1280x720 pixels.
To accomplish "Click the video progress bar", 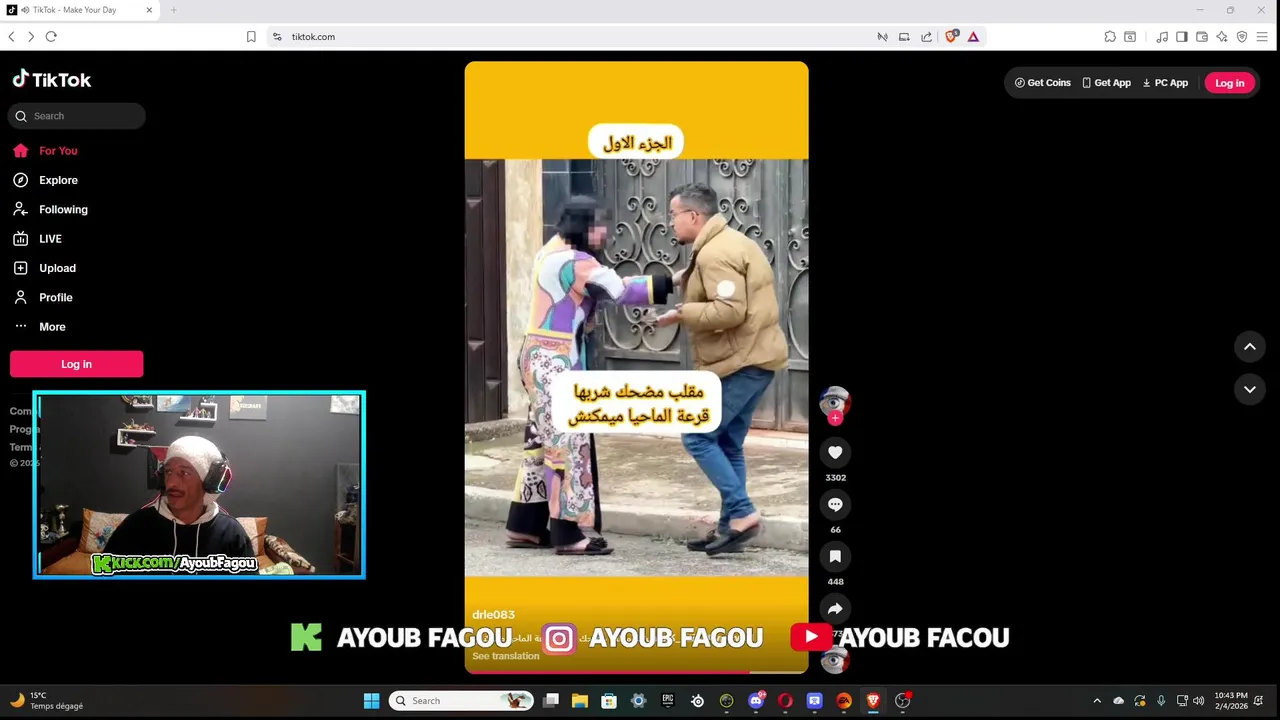I will click(636, 672).
